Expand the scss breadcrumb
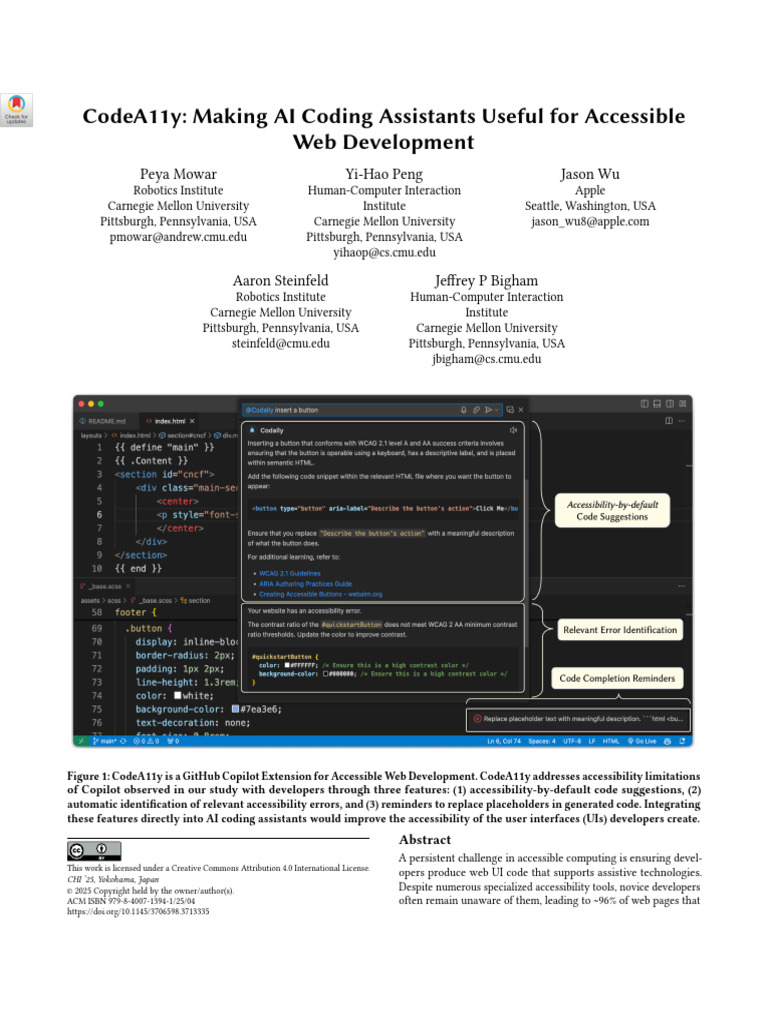This screenshot has height=1024, width=768. click(114, 600)
